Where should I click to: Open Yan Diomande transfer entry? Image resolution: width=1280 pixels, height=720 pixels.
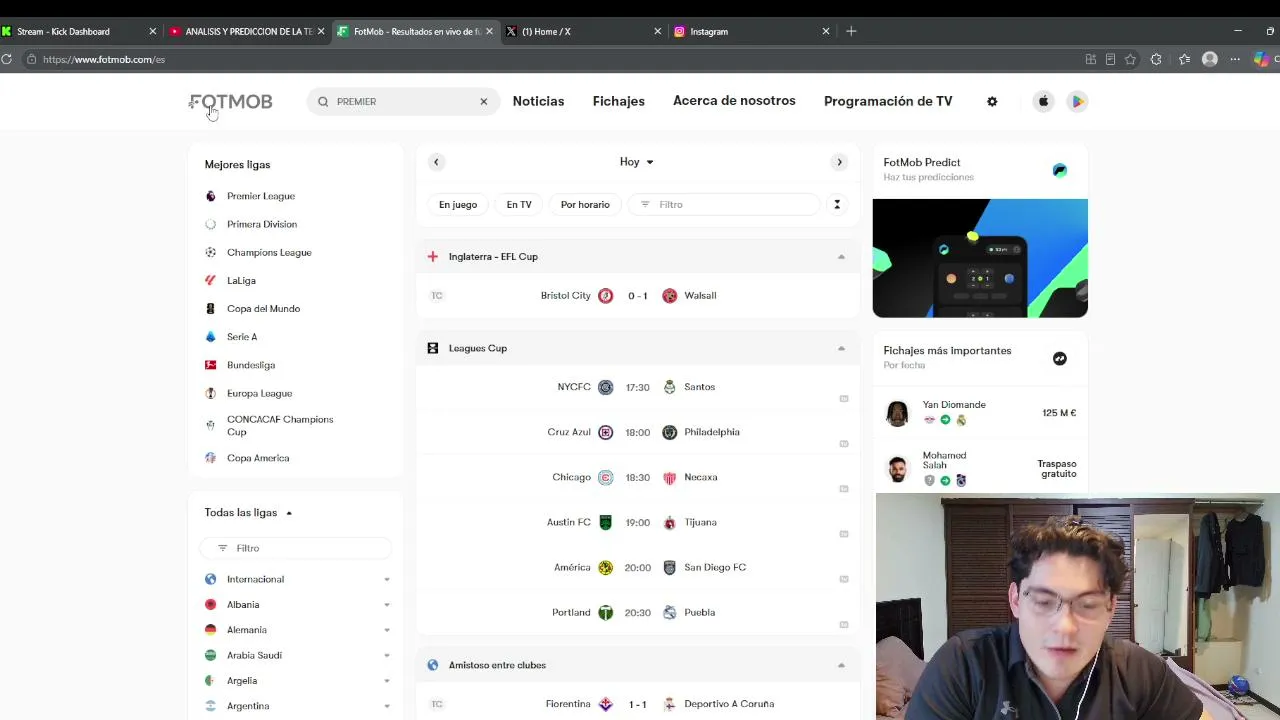tap(980, 412)
